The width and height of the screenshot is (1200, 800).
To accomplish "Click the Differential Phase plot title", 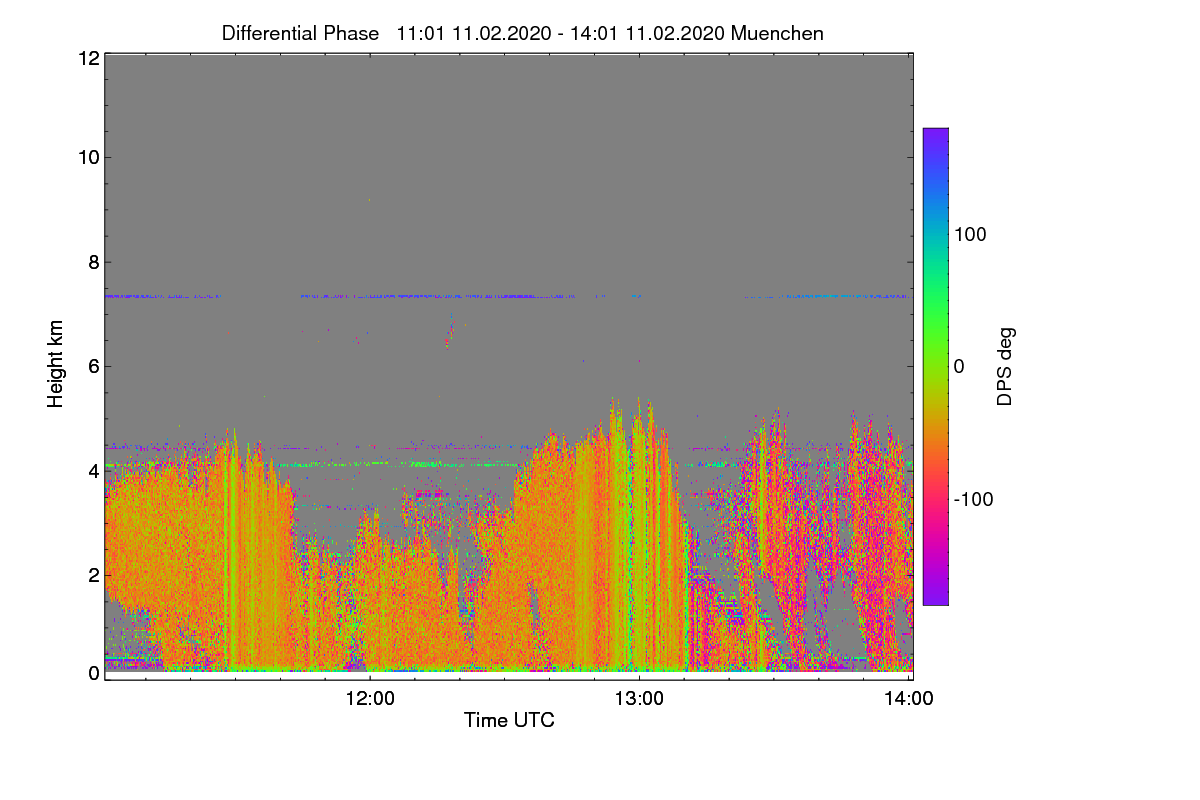I will click(523, 33).
